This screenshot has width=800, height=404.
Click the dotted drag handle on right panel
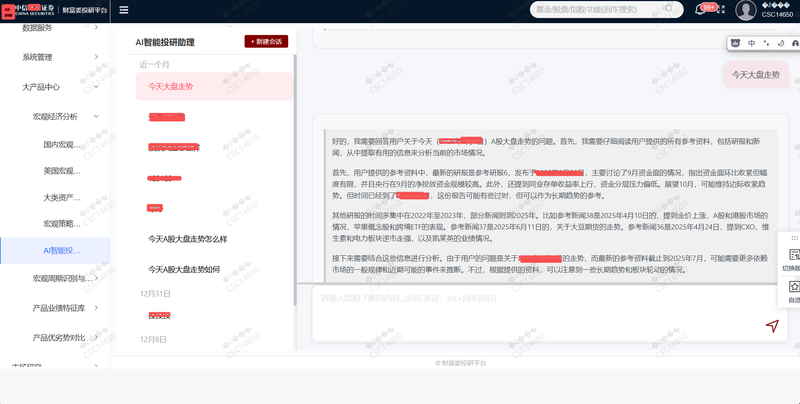[x=794, y=238]
